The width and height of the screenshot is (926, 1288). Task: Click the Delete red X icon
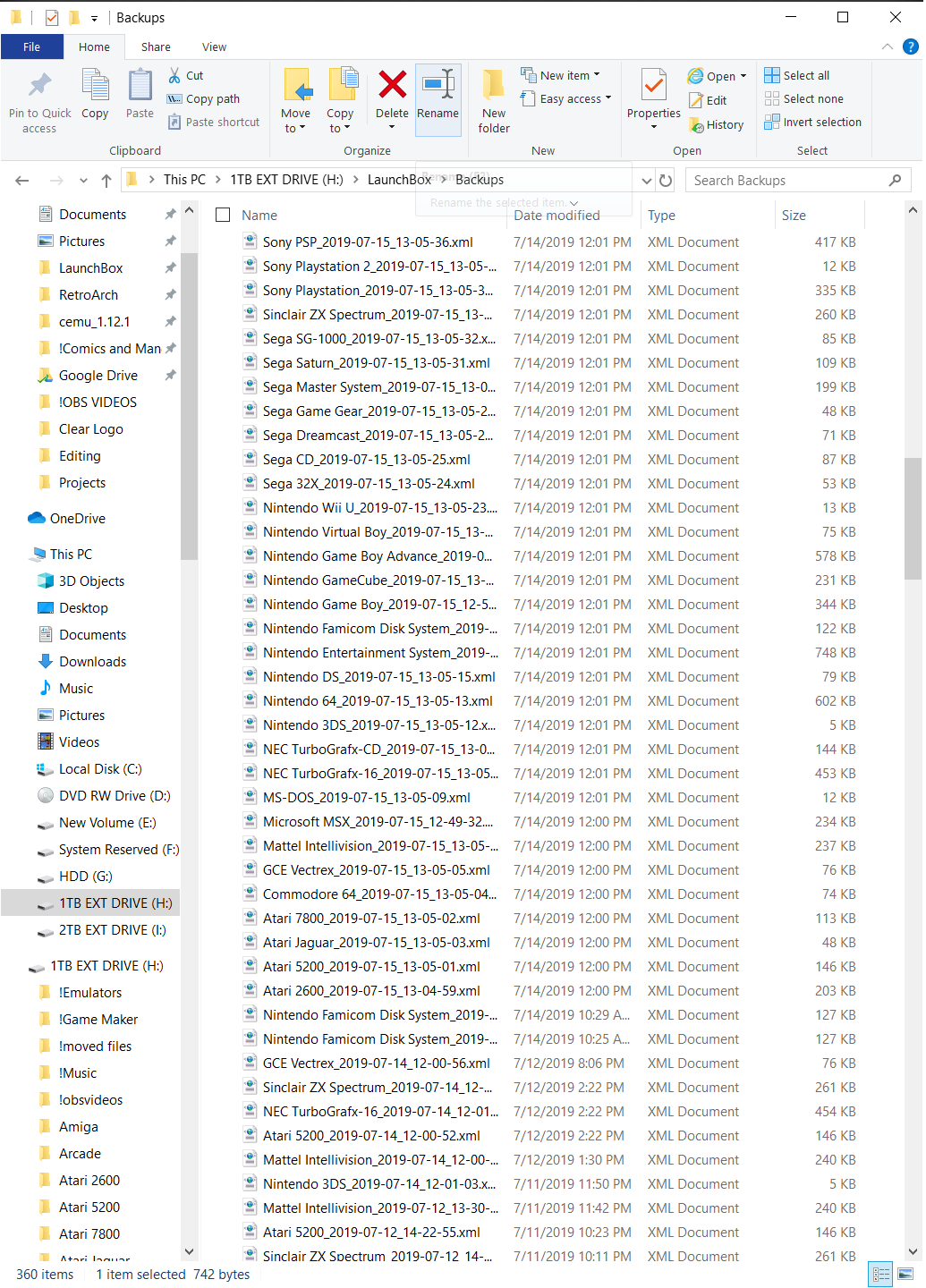coord(392,85)
